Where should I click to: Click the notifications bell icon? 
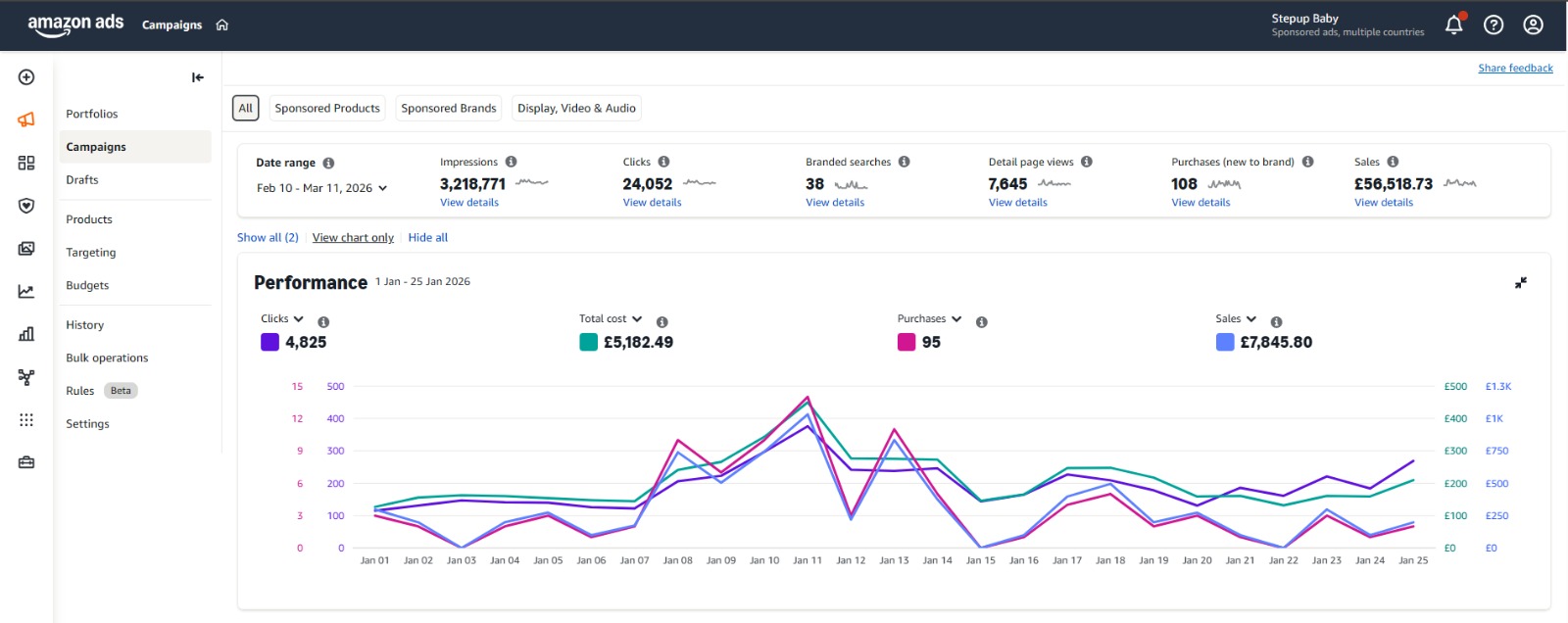tap(1453, 25)
